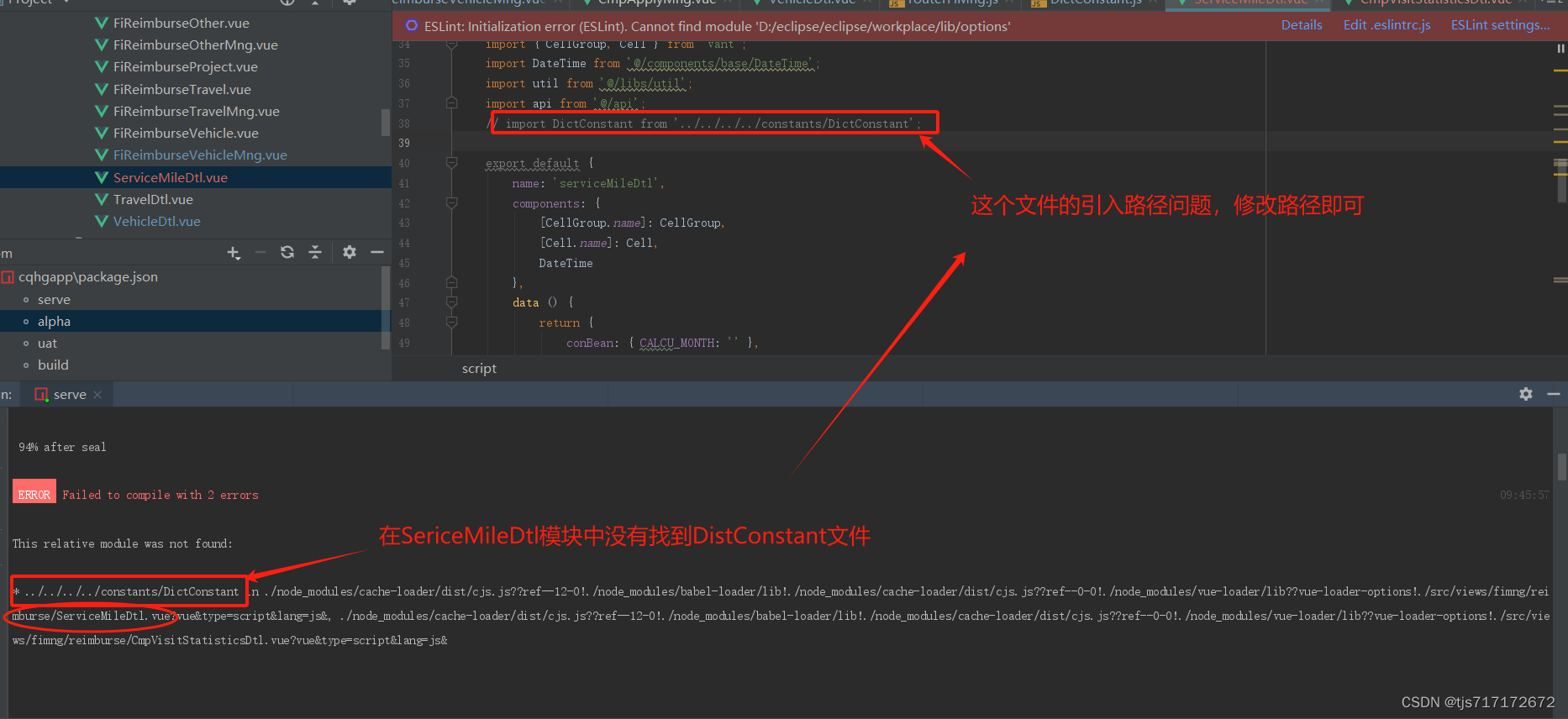The height and width of the screenshot is (719, 1568).
Task: Open FiReimburseVehicleMng.vue file
Action: (200, 155)
